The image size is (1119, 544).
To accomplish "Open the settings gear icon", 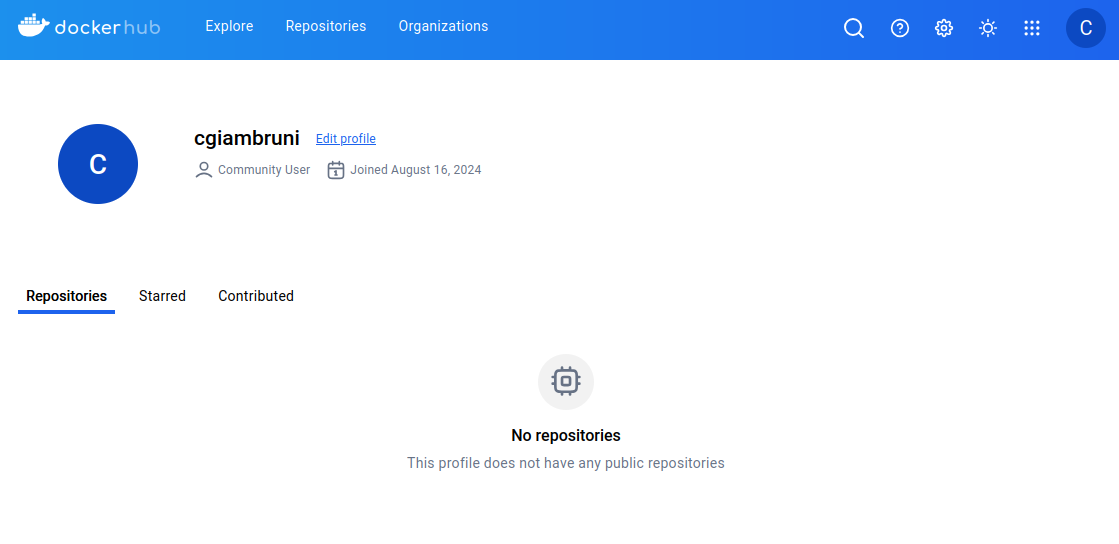I will [x=944, y=28].
